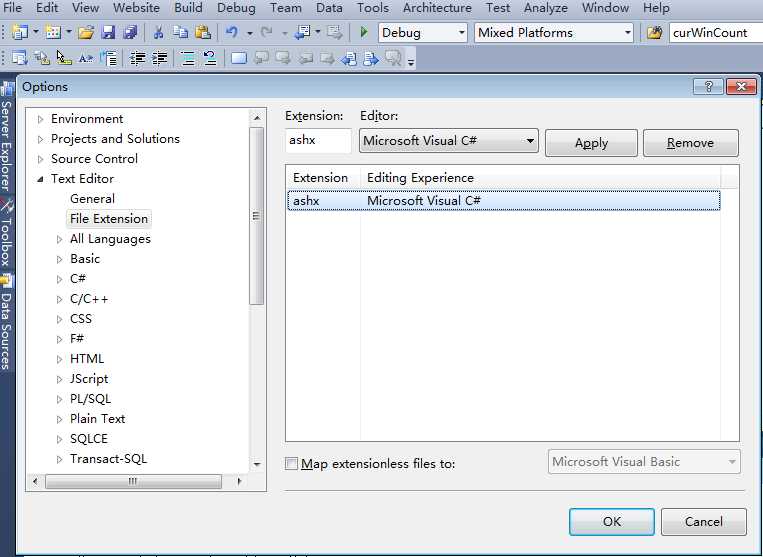
Task: Click the Apply button
Action: pyautogui.click(x=591, y=143)
